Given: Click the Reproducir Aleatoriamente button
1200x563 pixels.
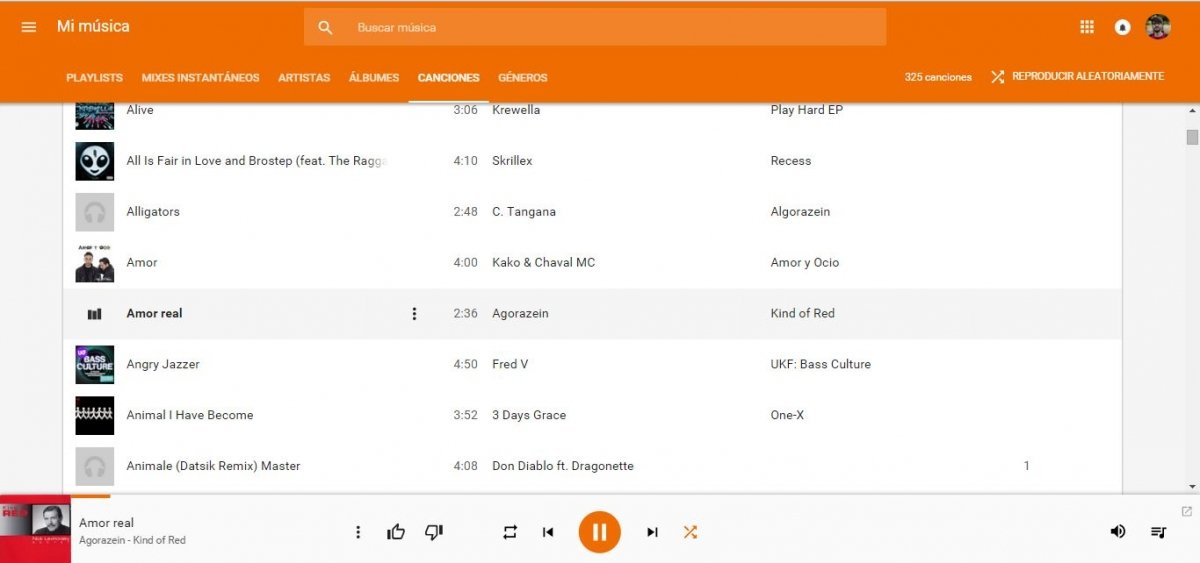Looking at the screenshot, I should [1077, 77].
